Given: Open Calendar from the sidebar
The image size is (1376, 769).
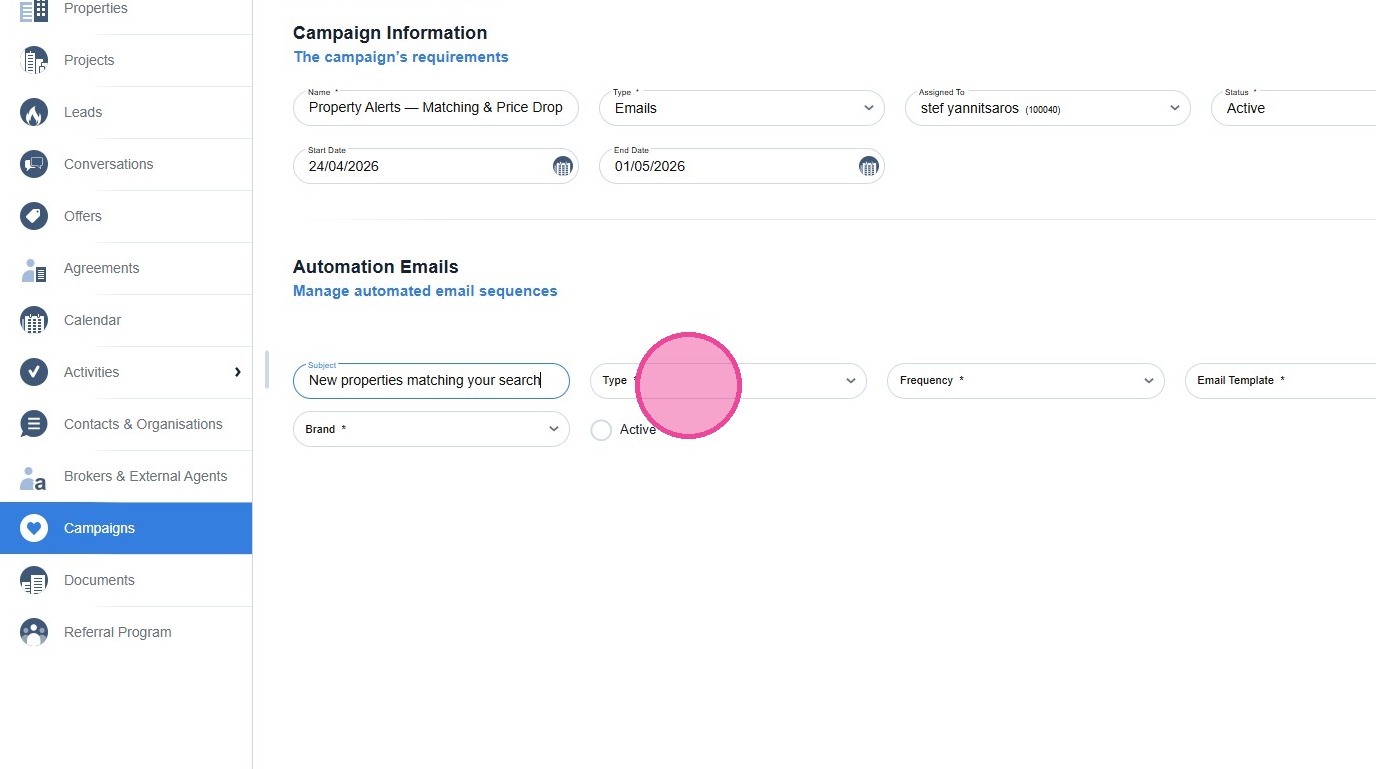Looking at the screenshot, I should [x=126, y=320].
